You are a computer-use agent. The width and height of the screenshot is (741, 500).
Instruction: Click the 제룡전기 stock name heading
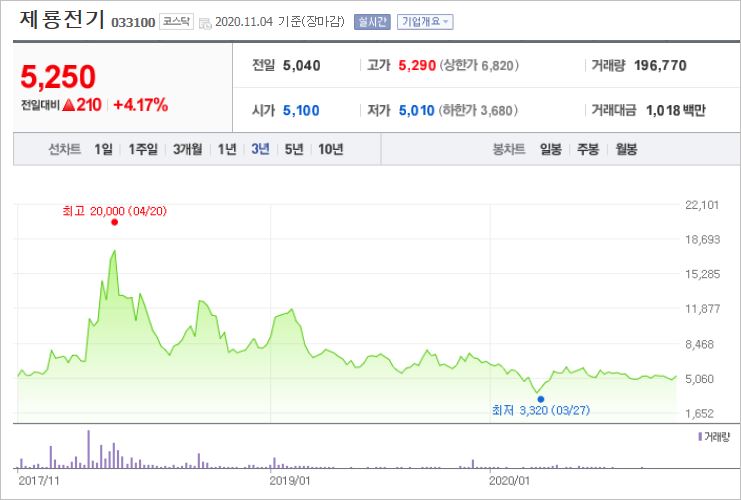click(x=62, y=20)
